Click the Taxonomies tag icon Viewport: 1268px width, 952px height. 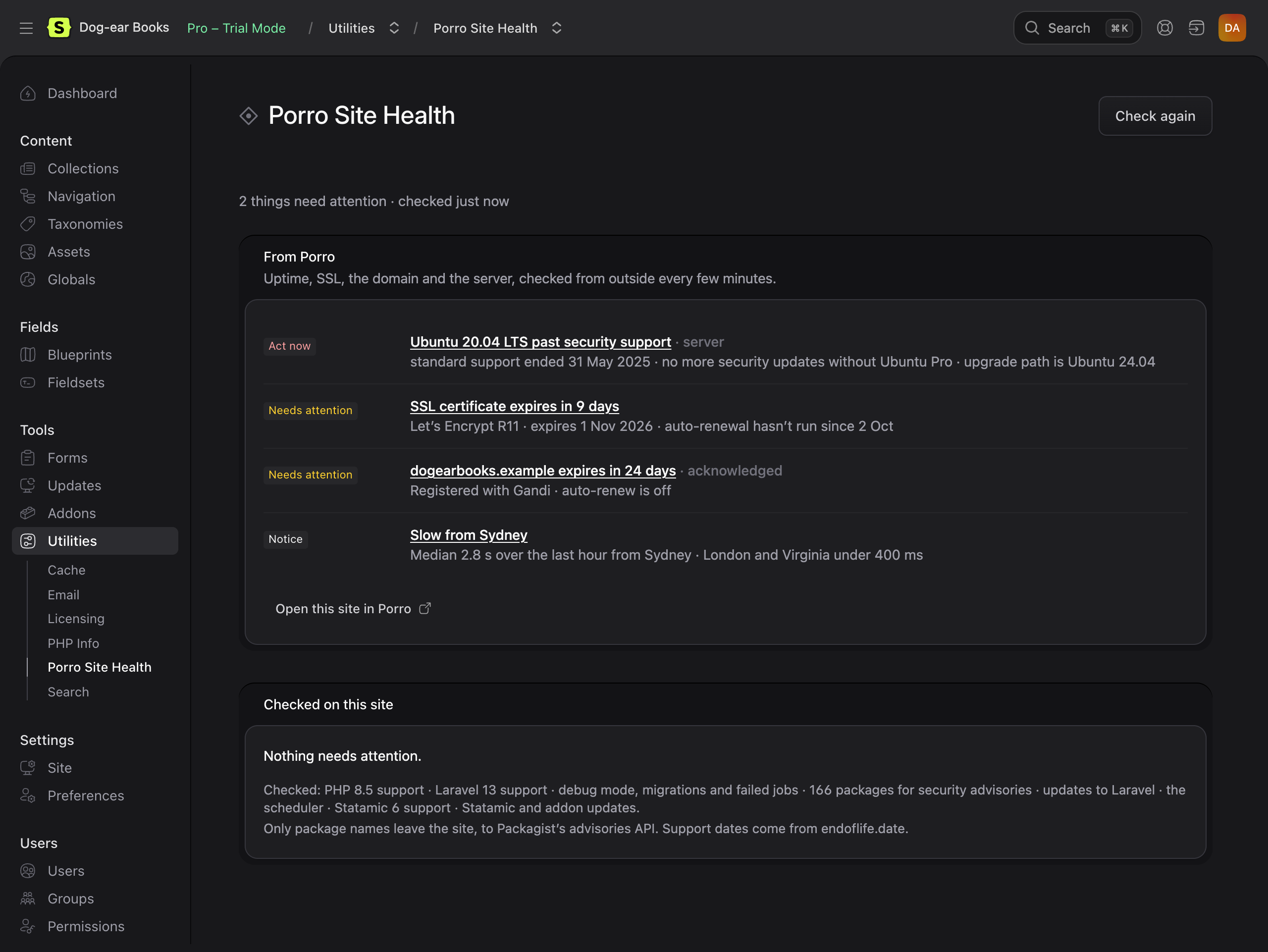[28, 224]
